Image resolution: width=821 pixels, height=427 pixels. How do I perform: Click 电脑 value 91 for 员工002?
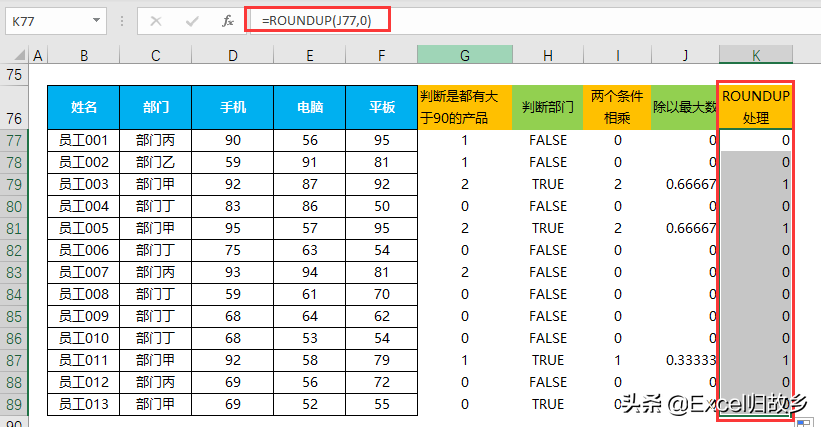tap(309, 162)
